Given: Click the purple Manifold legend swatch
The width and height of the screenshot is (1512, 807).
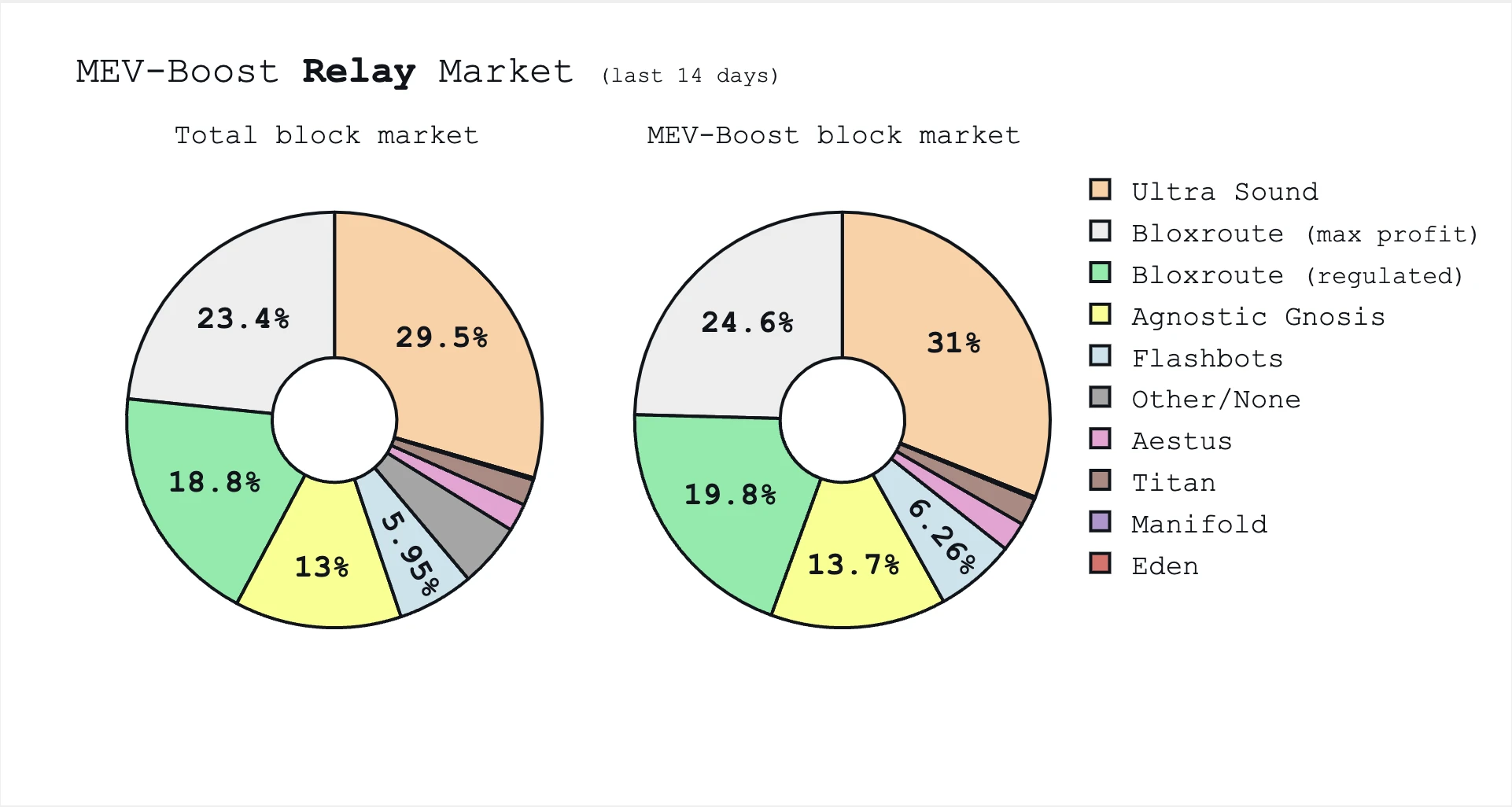Looking at the screenshot, I should point(1100,522).
